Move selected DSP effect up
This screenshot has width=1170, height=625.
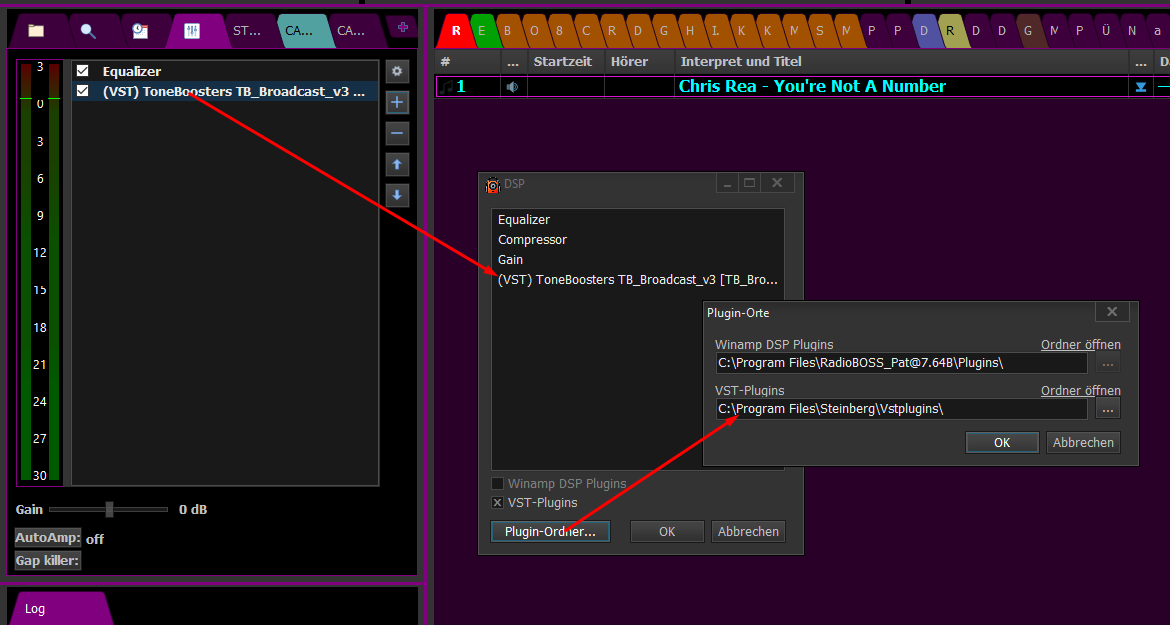click(397, 164)
